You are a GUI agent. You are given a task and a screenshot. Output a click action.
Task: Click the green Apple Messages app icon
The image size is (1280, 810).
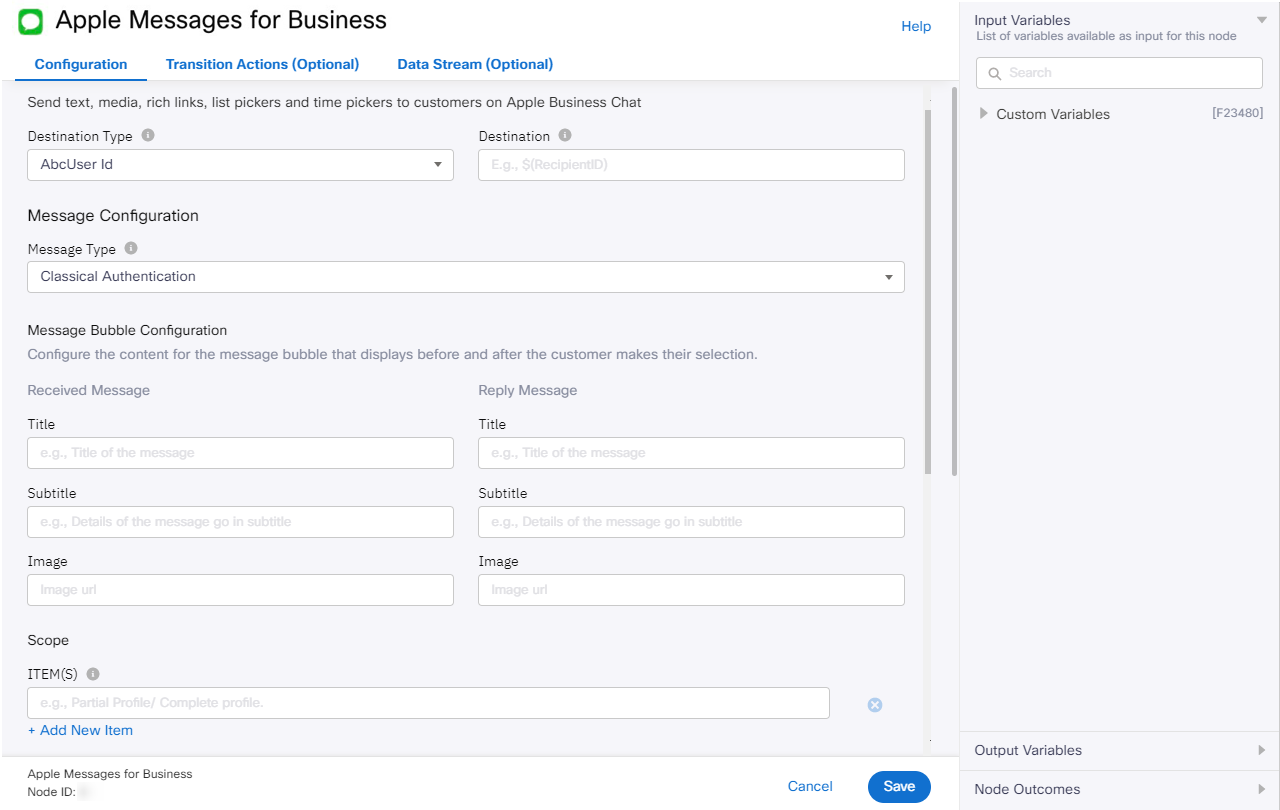(31, 22)
